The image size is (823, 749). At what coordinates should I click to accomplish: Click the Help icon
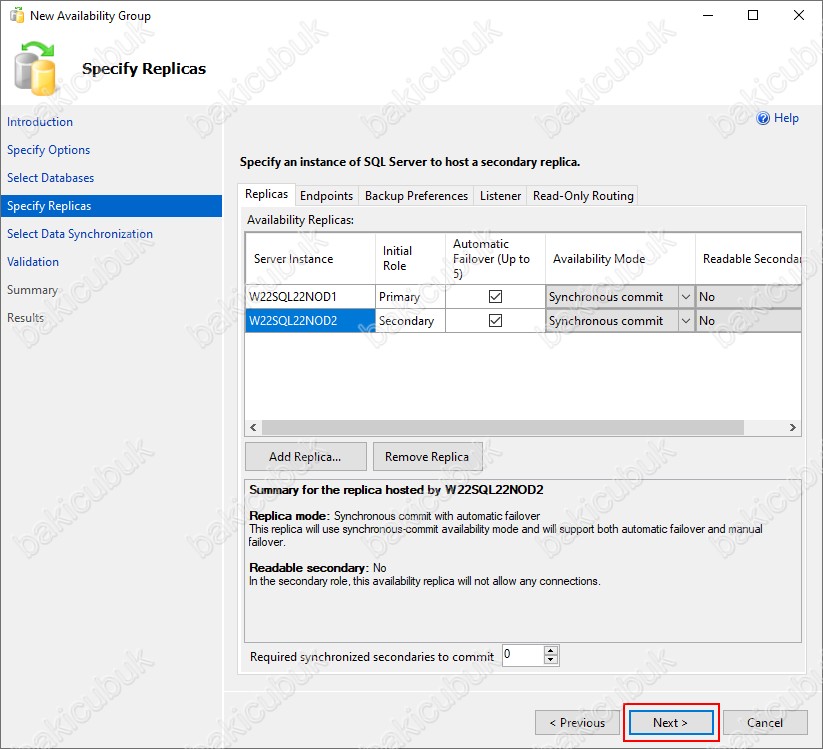pos(763,118)
